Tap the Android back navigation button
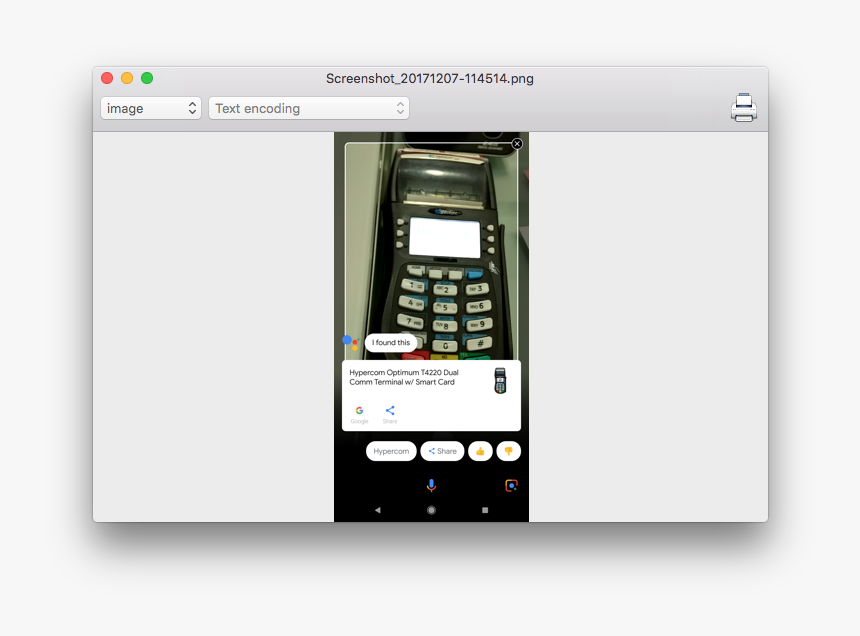 pyautogui.click(x=377, y=510)
